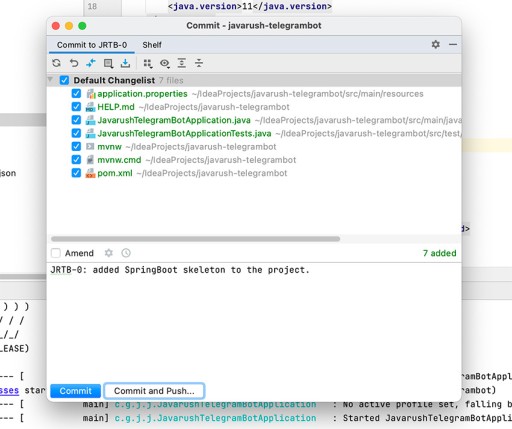The height and width of the screenshot is (429, 512).
Task: Click the Refresh changes icon
Action: (56, 63)
